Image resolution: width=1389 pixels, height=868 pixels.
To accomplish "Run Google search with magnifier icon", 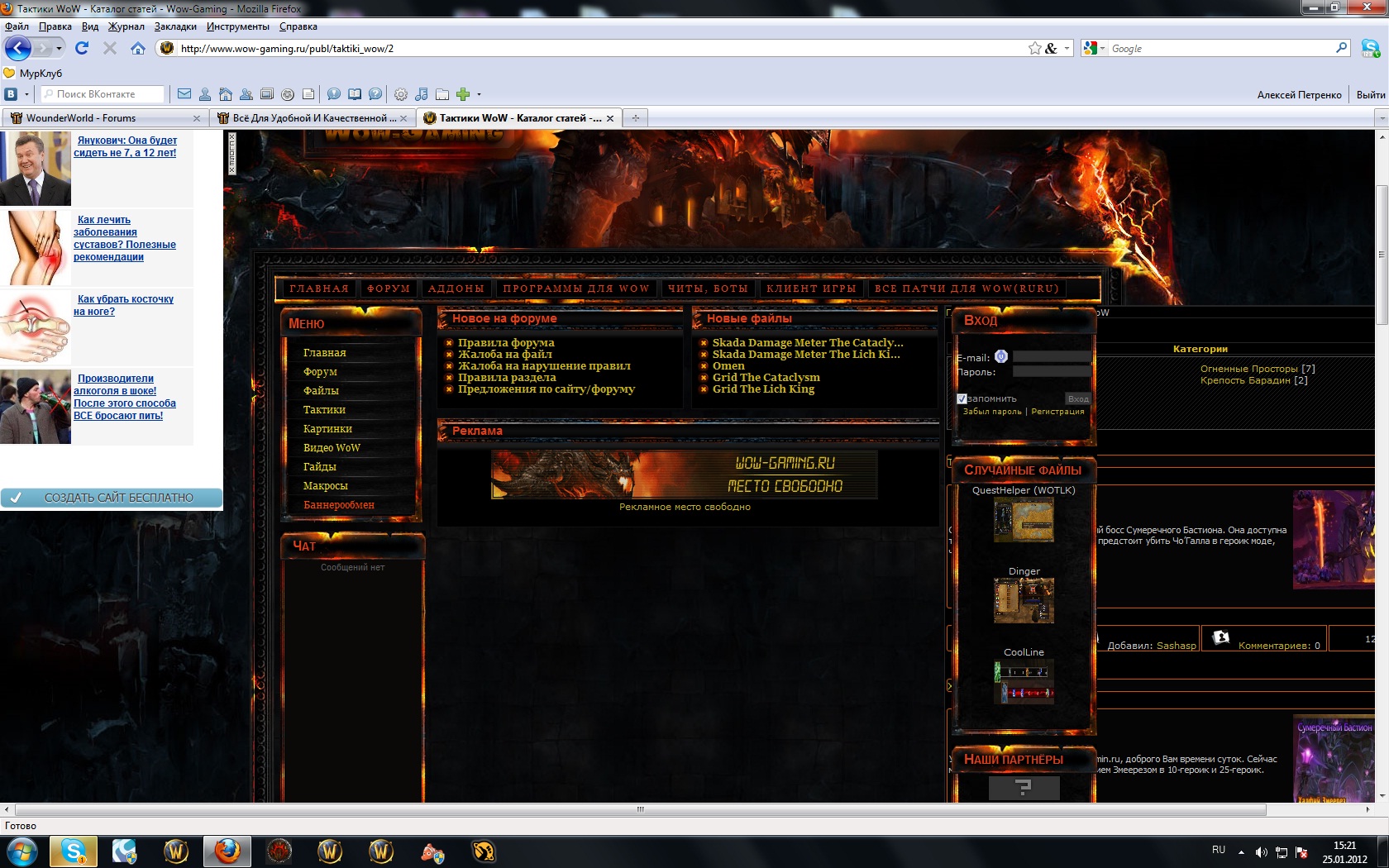I will pos(1341,48).
